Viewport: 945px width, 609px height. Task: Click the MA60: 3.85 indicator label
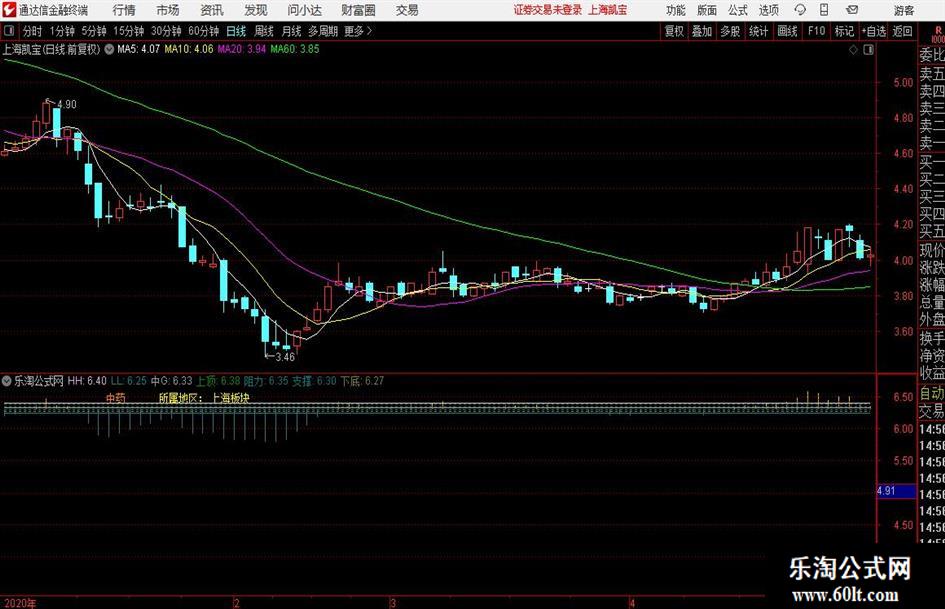click(295, 49)
